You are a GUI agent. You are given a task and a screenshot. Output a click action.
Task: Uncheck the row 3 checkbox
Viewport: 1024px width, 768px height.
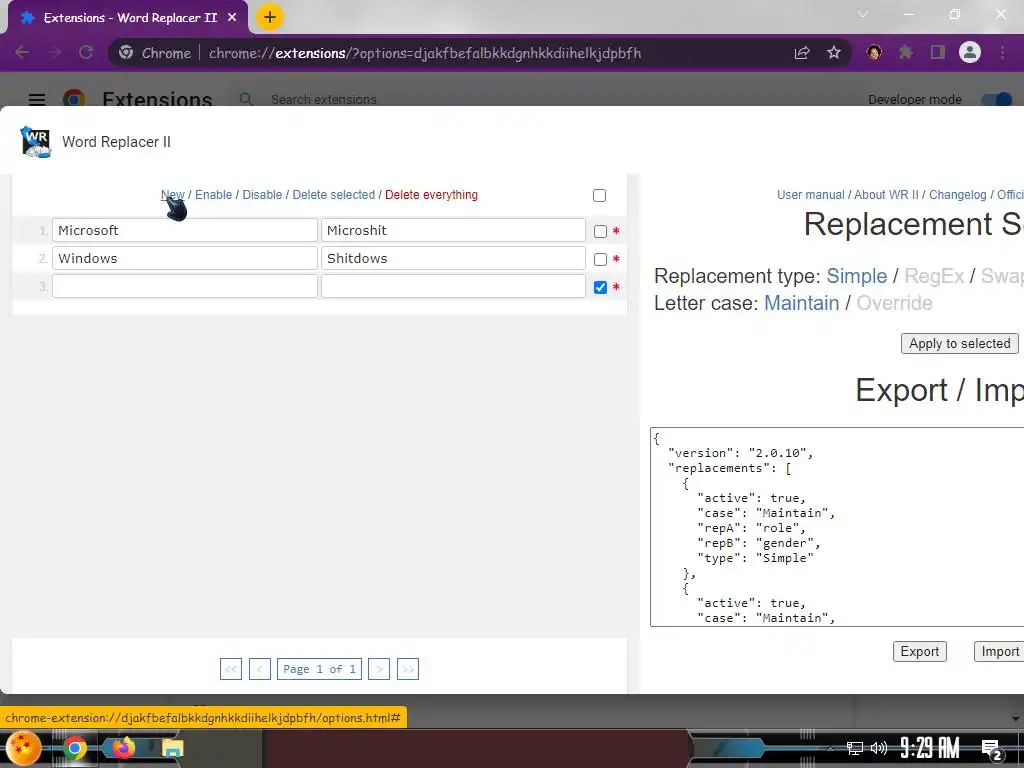click(600, 287)
